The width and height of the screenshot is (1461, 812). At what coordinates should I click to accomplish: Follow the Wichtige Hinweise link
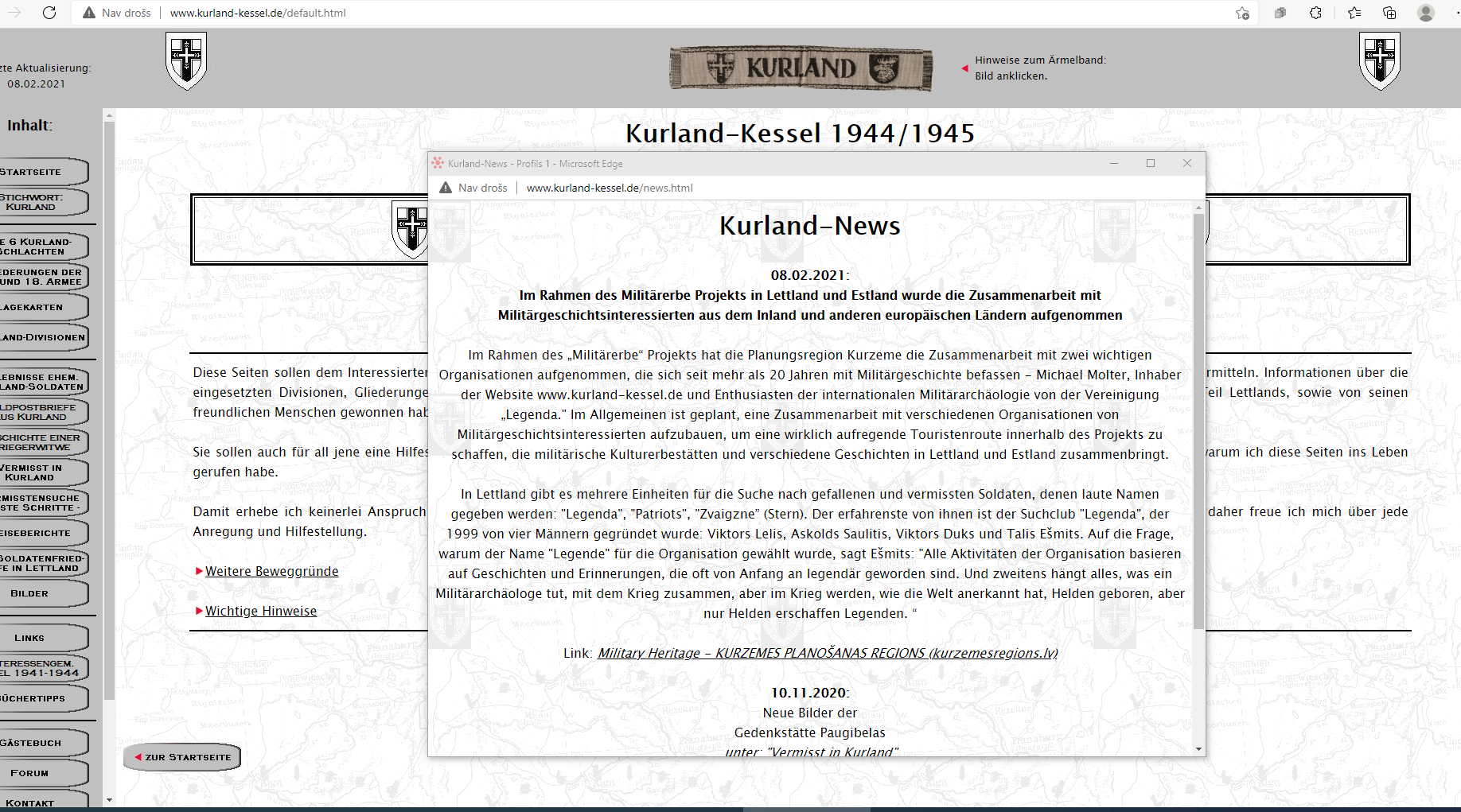(261, 611)
